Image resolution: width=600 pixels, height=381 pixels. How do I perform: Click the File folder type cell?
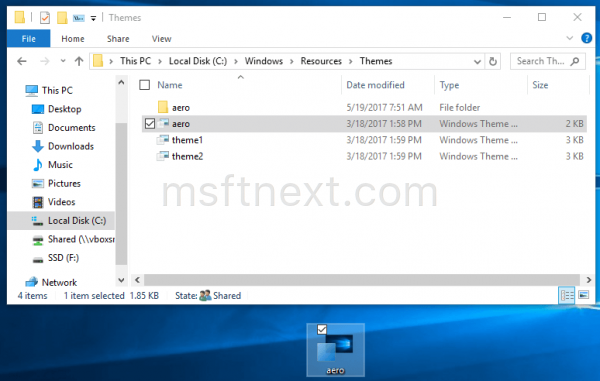click(x=460, y=107)
